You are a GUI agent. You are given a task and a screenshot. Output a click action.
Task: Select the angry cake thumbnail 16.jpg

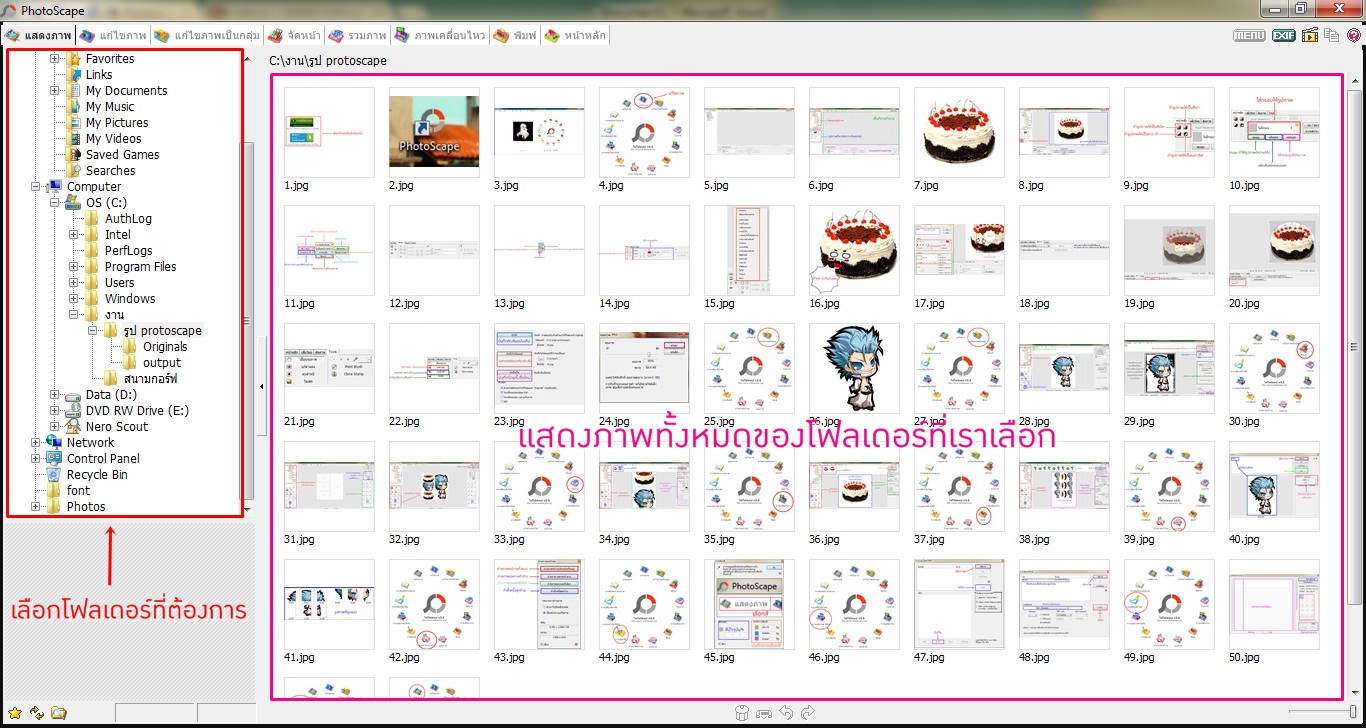coord(854,250)
